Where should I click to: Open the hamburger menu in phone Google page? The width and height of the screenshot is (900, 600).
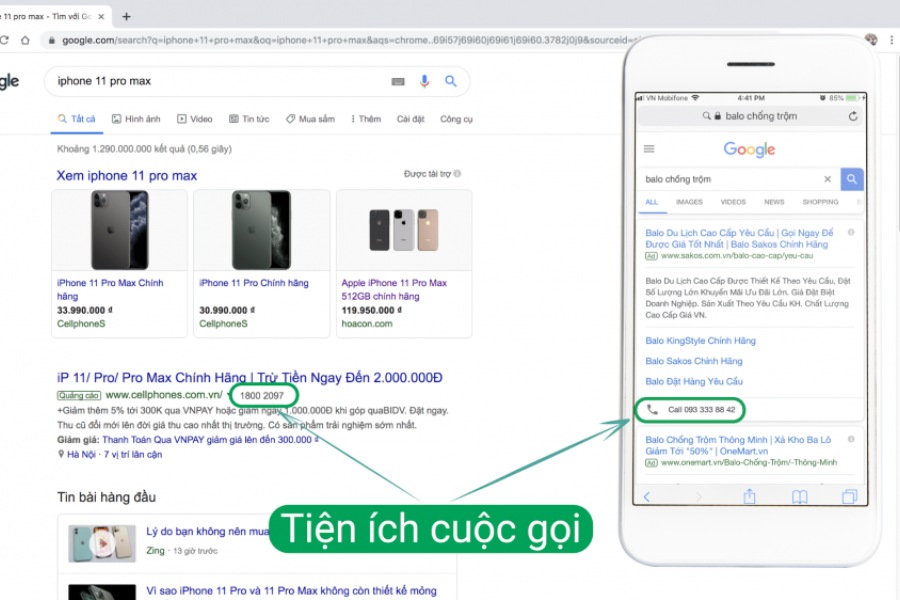pos(649,149)
